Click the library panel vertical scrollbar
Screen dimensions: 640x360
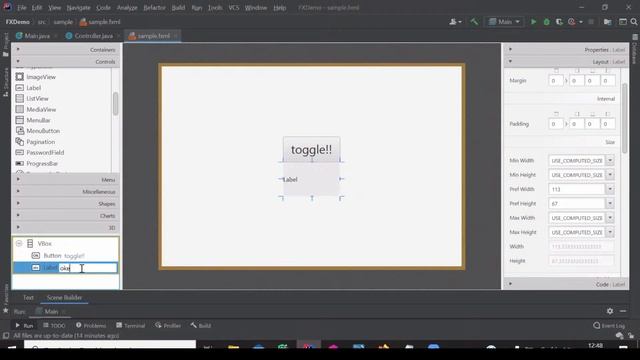pyautogui.click(x=116, y=104)
